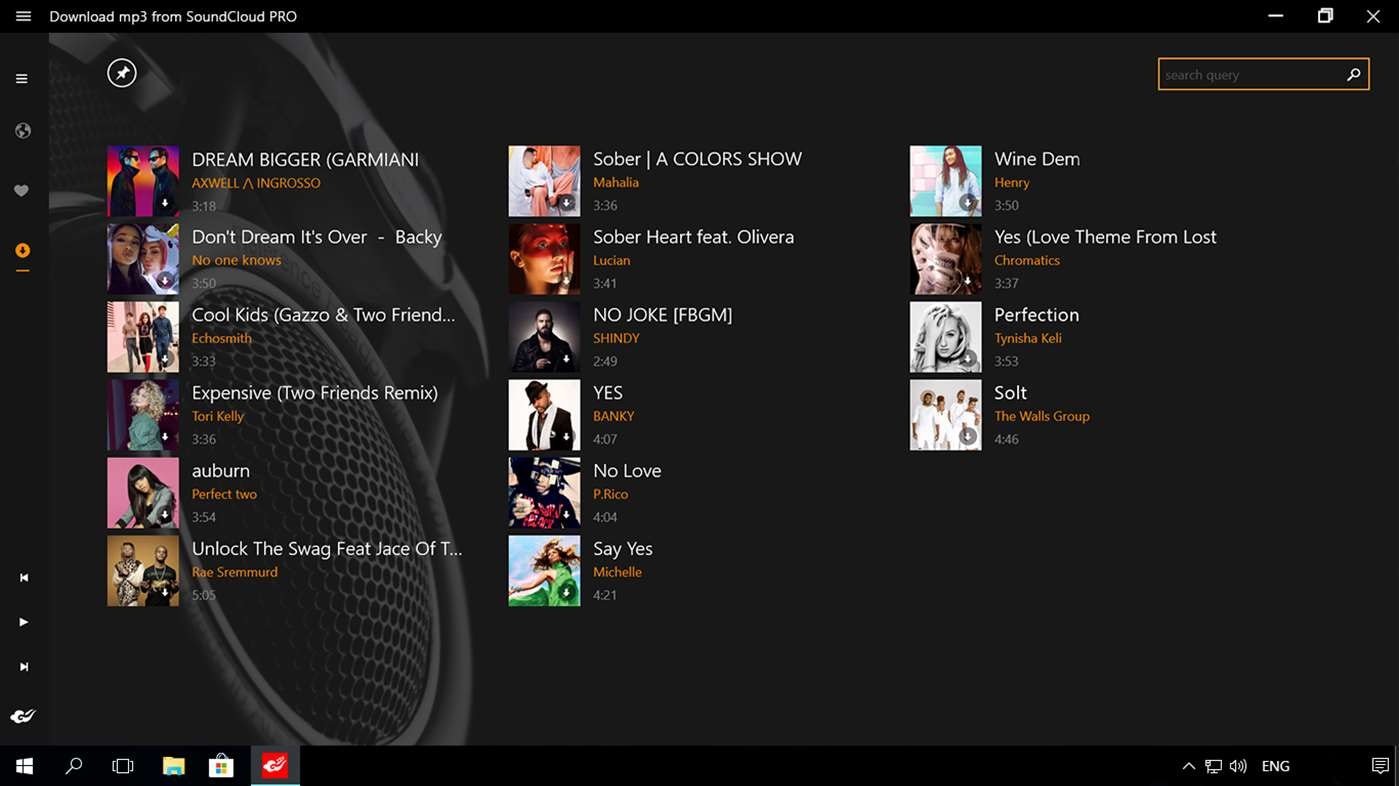Select Unlock The Swag Feat Jace title
The image size is (1399, 786).
coord(327,548)
